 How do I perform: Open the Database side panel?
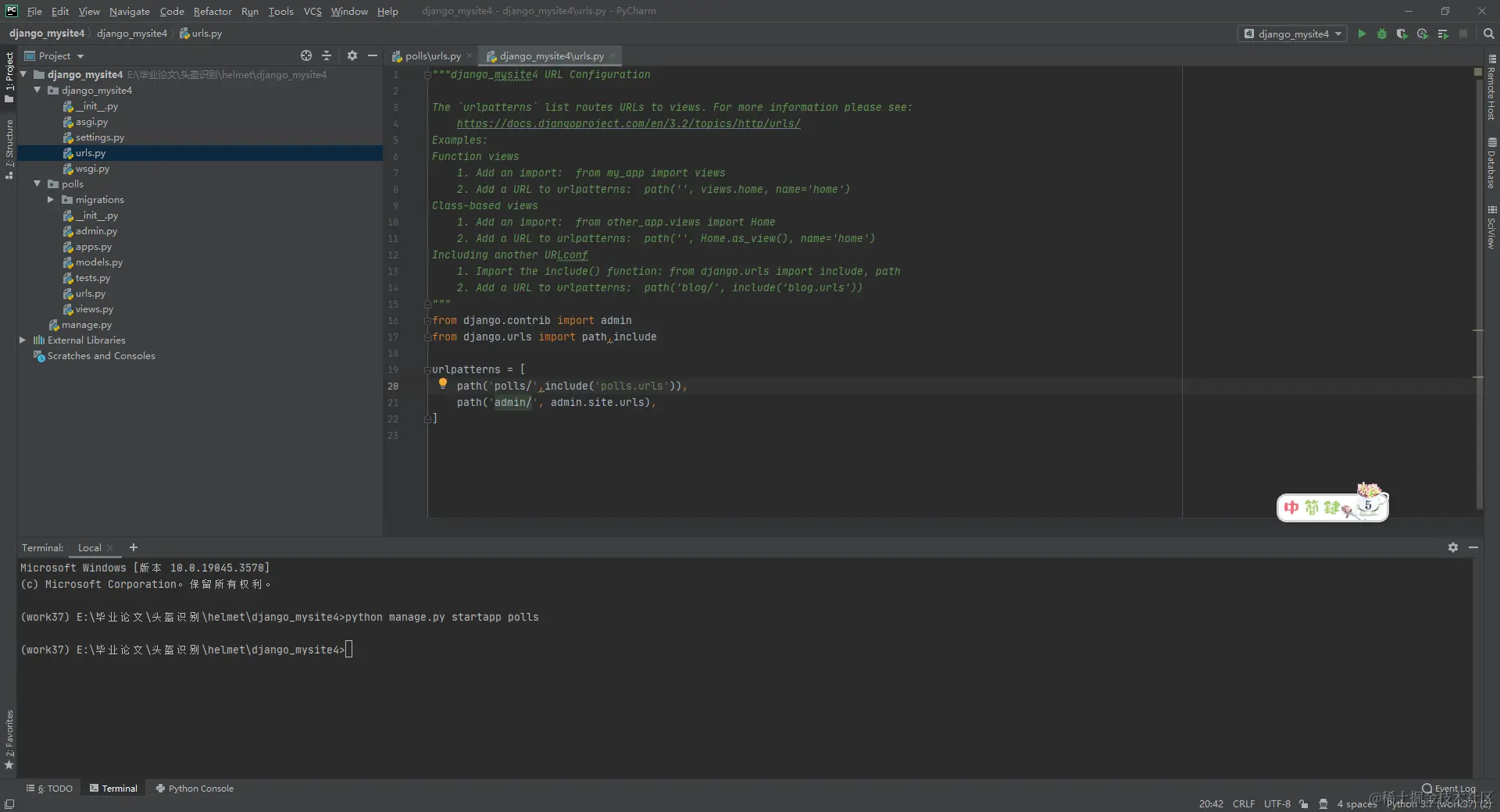click(x=1491, y=163)
